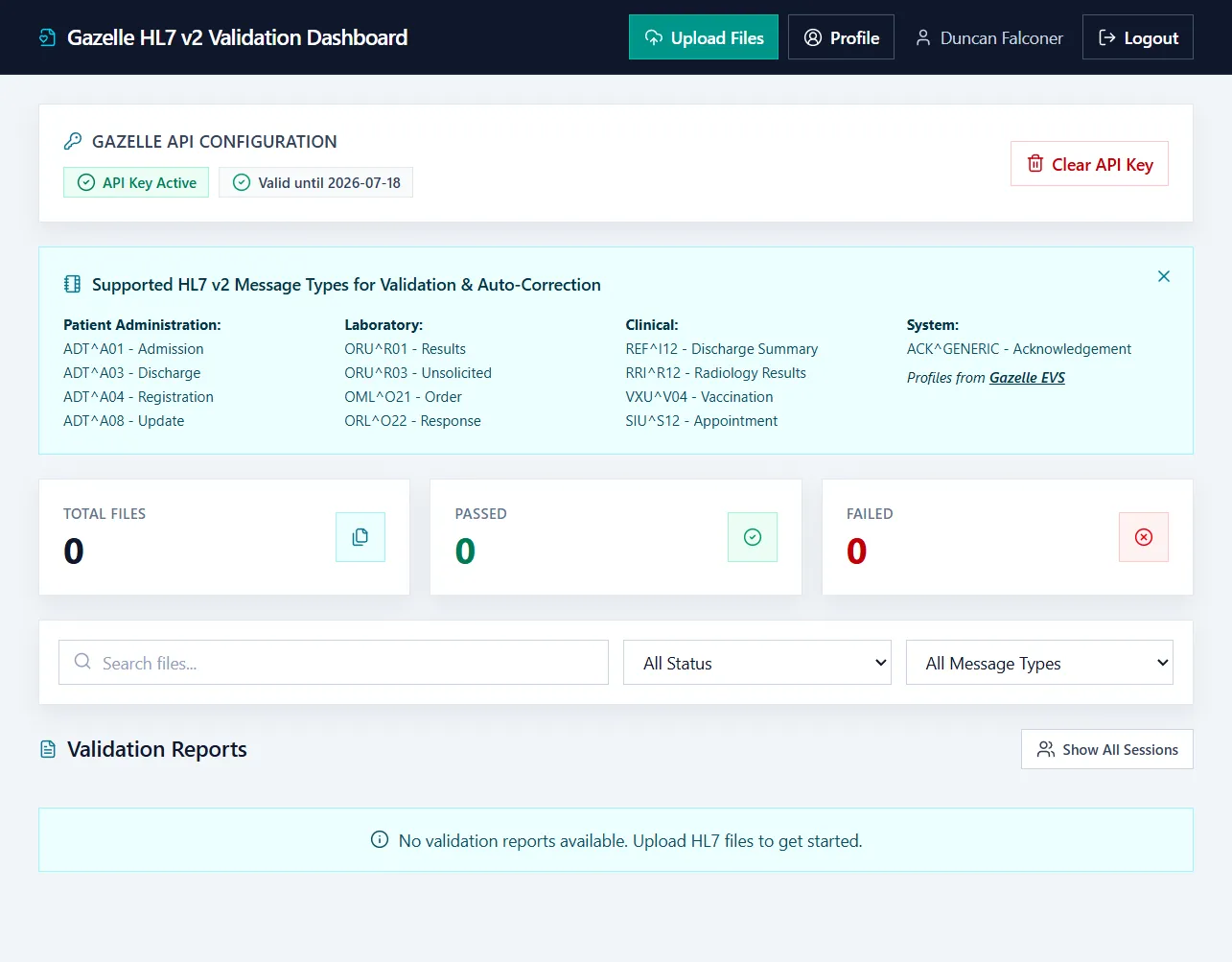Viewport: 1232px width, 962px height.
Task: Click ADT^A03 - Discharge text
Action: coord(132,373)
